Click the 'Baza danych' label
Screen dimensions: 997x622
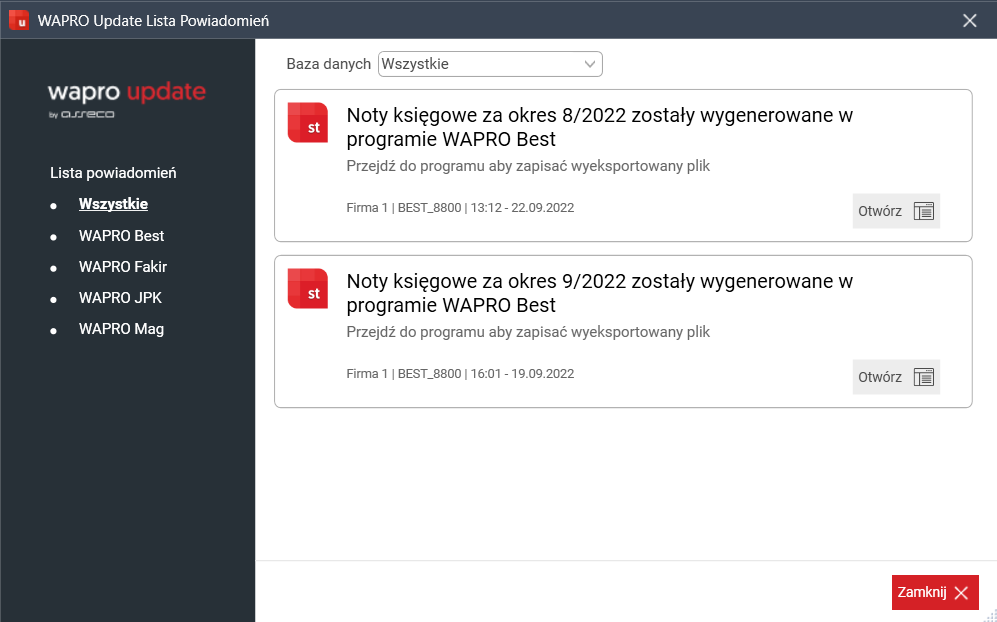[329, 64]
